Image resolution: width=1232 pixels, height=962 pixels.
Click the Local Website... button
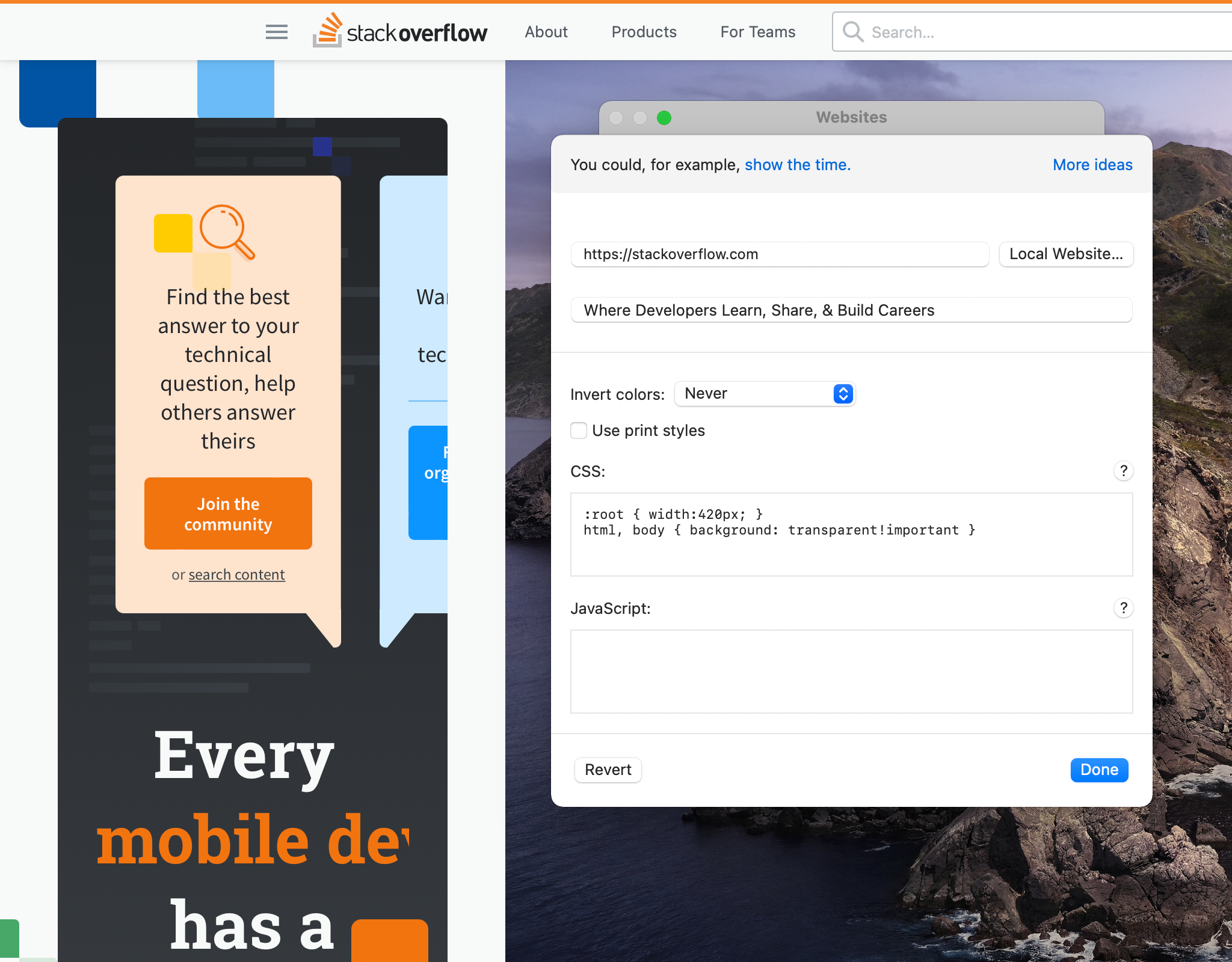point(1065,254)
